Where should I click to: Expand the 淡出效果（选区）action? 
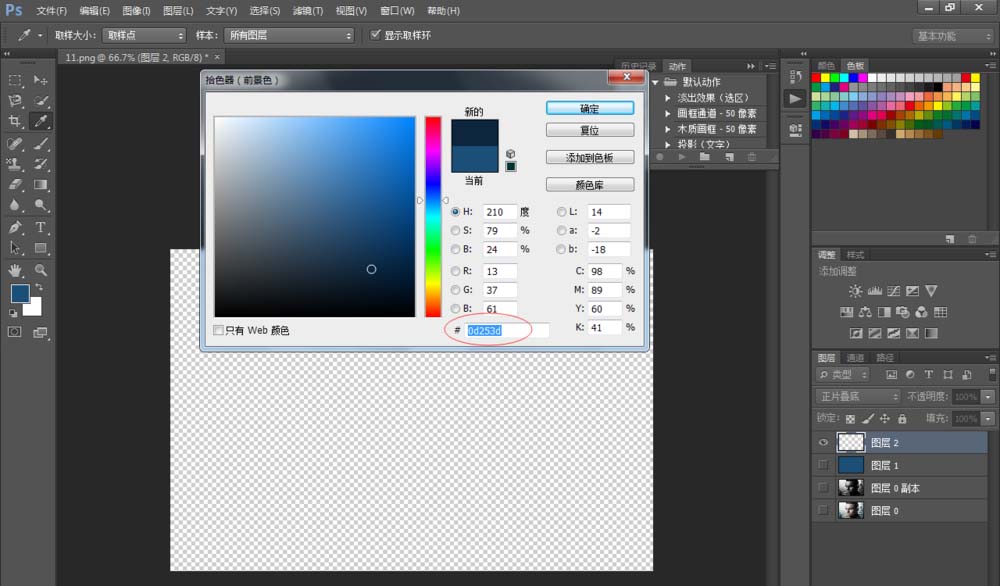click(668, 98)
